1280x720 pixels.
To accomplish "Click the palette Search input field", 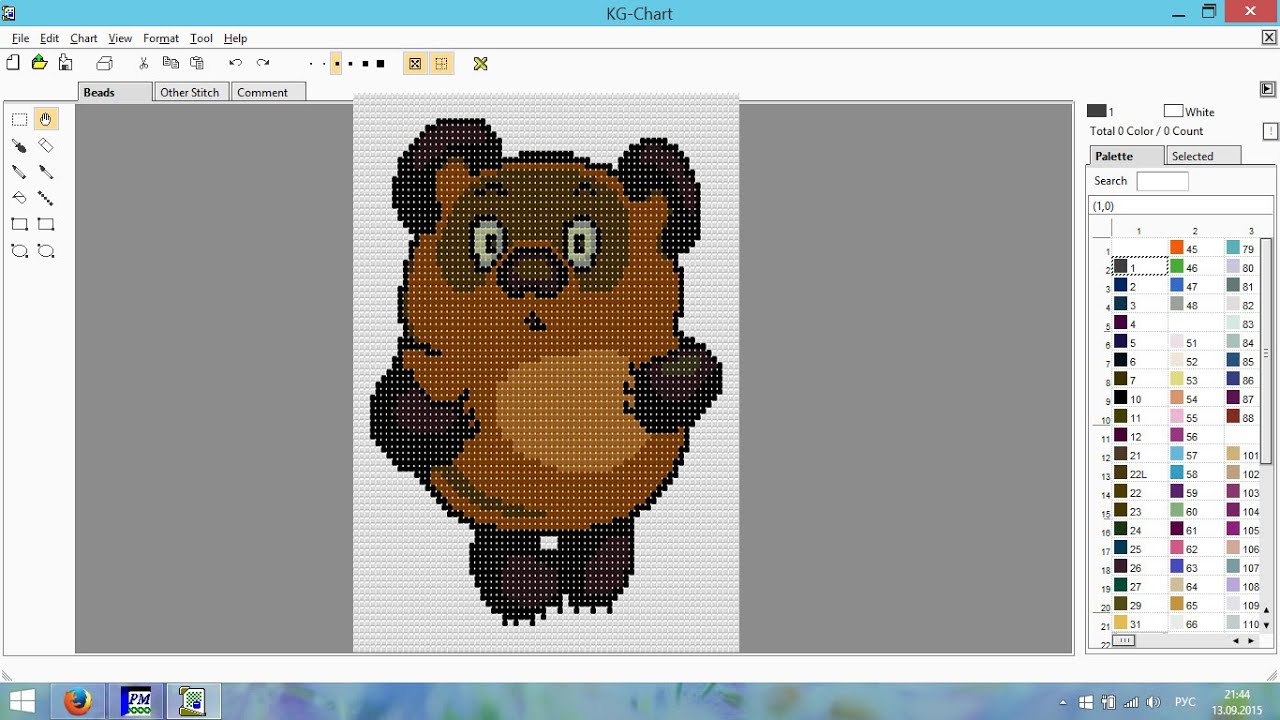I will pos(1162,181).
